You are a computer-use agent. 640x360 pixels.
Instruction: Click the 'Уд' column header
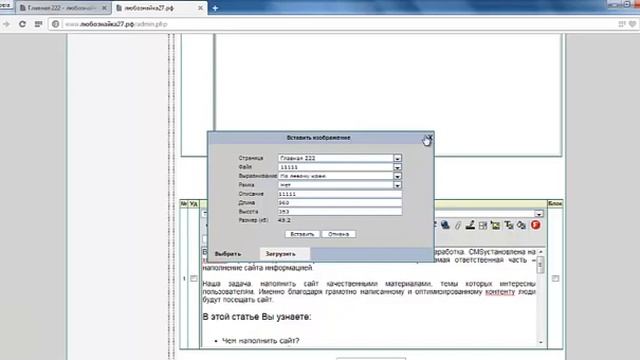point(194,203)
